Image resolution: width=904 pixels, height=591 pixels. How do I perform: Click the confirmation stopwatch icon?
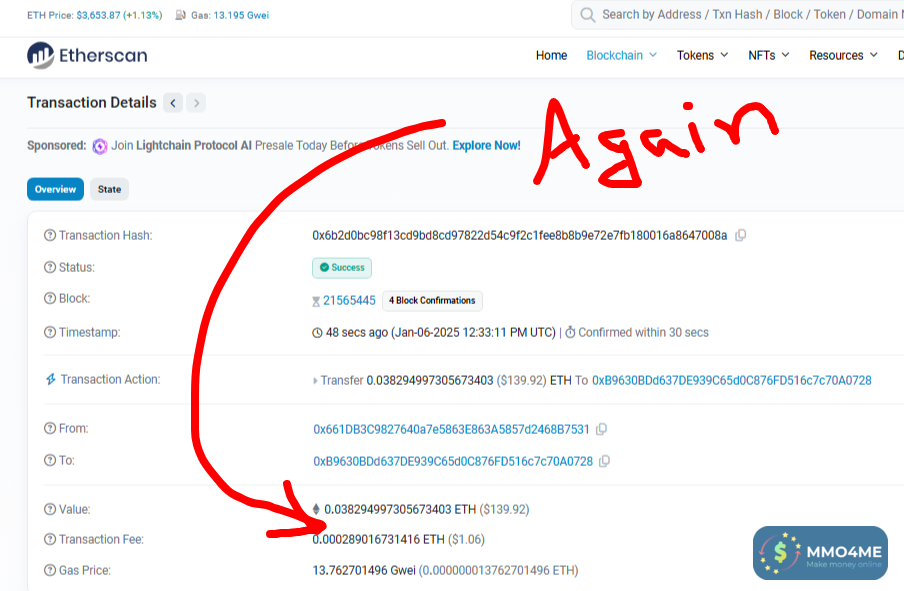[570, 333]
